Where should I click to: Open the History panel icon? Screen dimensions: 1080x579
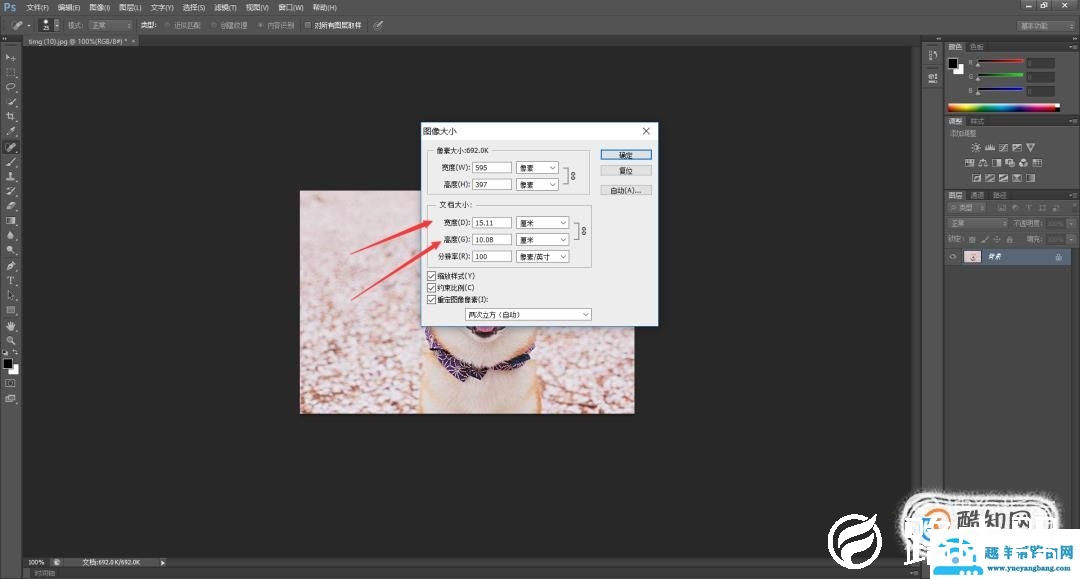click(x=933, y=56)
